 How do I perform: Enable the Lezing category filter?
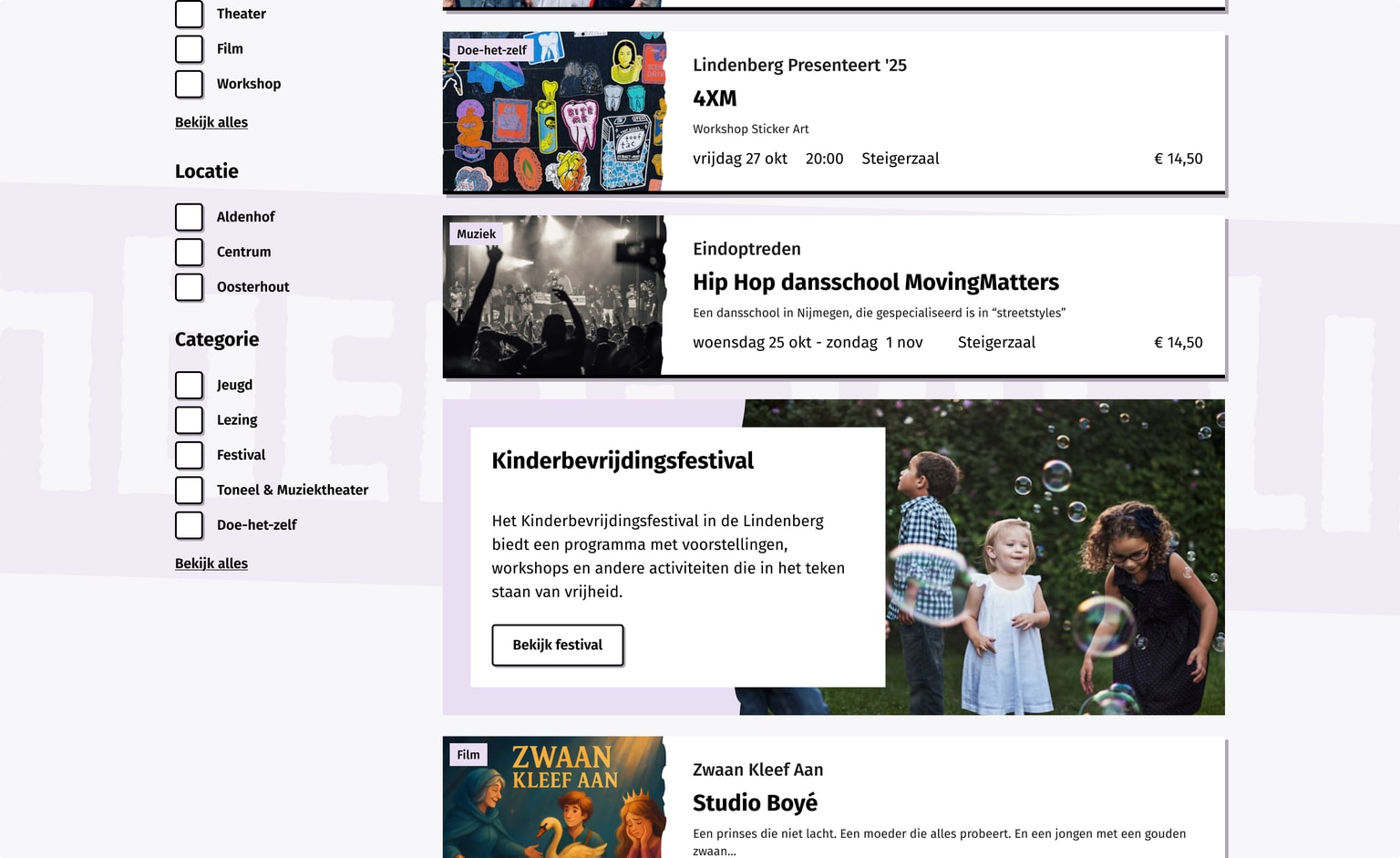[x=189, y=420]
